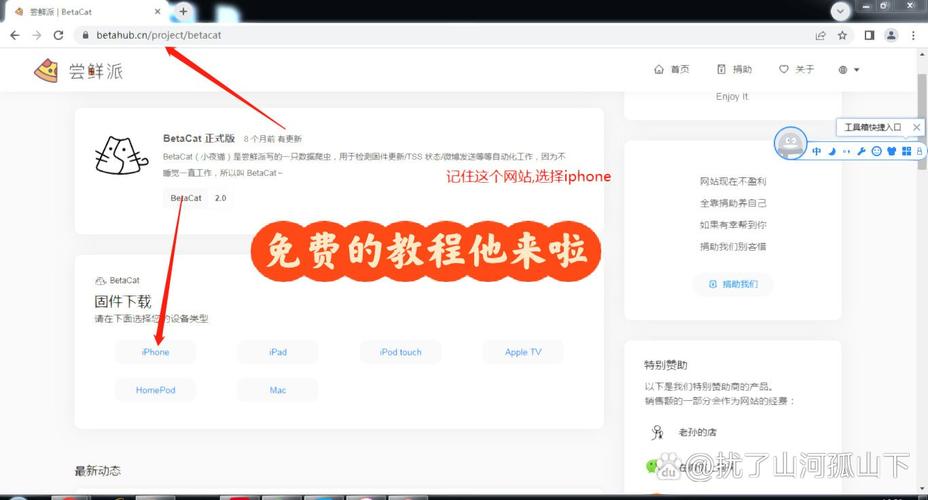The height and width of the screenshot is (500, 928).
Task: Open the Chrome profile avatar
Action: (891, 36)
